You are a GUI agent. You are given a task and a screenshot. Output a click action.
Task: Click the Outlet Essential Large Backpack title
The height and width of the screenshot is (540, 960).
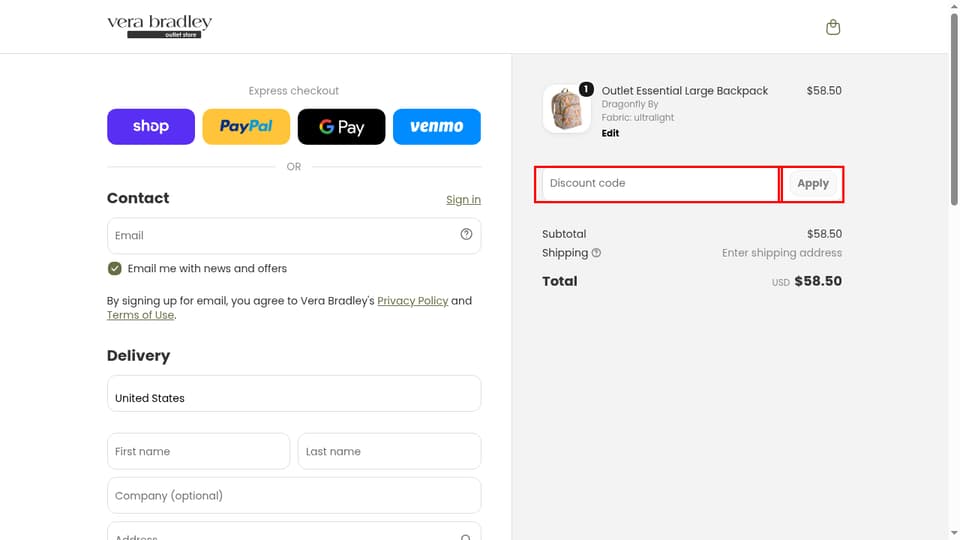tap(684, 91)
